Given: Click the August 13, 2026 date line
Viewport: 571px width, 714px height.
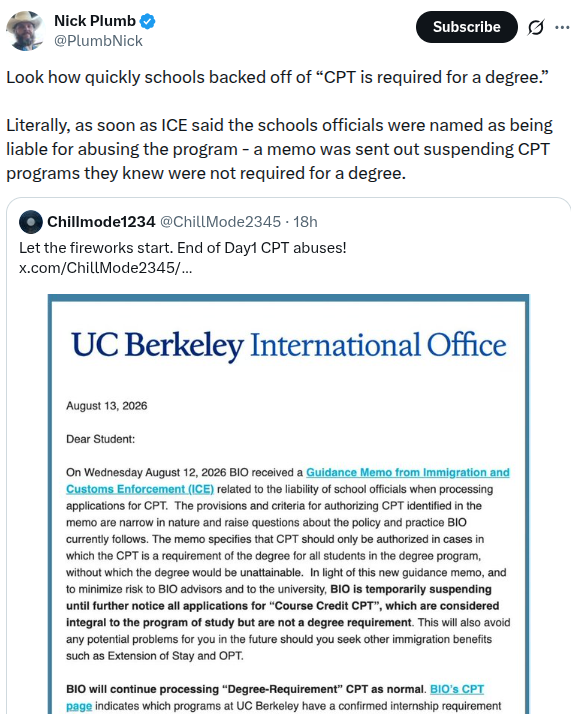Looking at the screenshot, I should (107, 406).
